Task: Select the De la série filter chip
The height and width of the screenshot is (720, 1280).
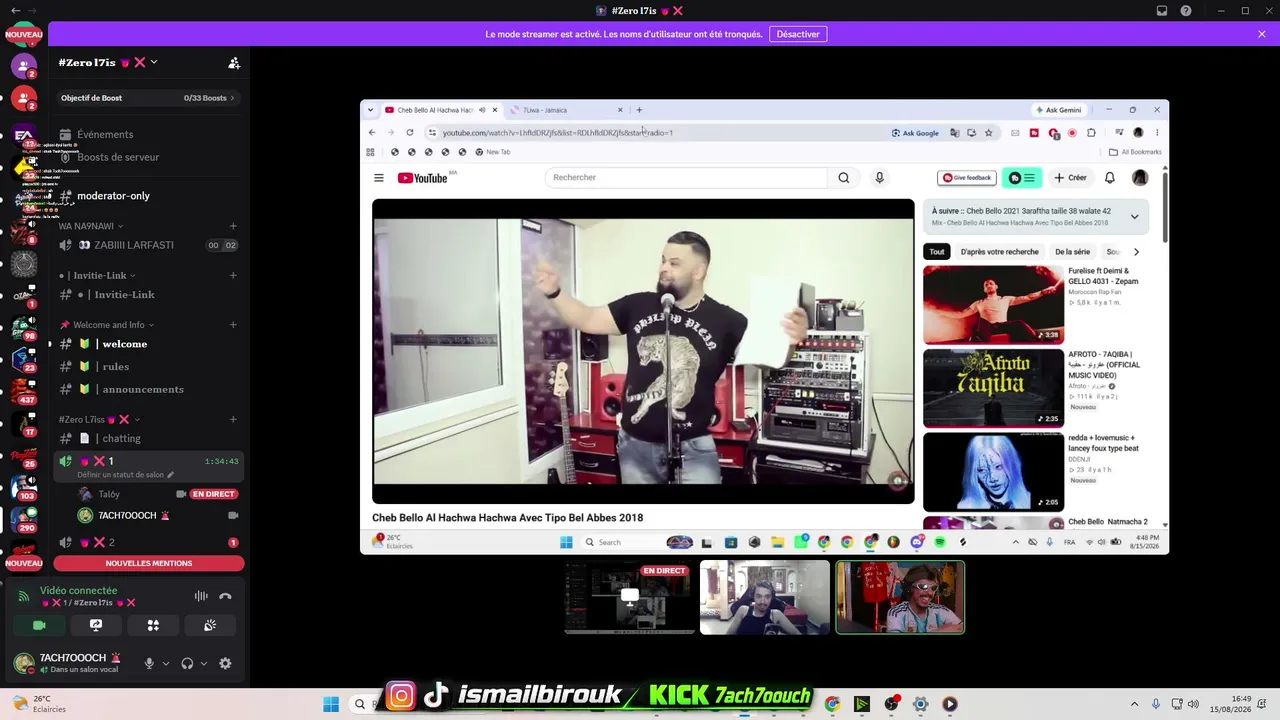Action: coord(1072,252)
